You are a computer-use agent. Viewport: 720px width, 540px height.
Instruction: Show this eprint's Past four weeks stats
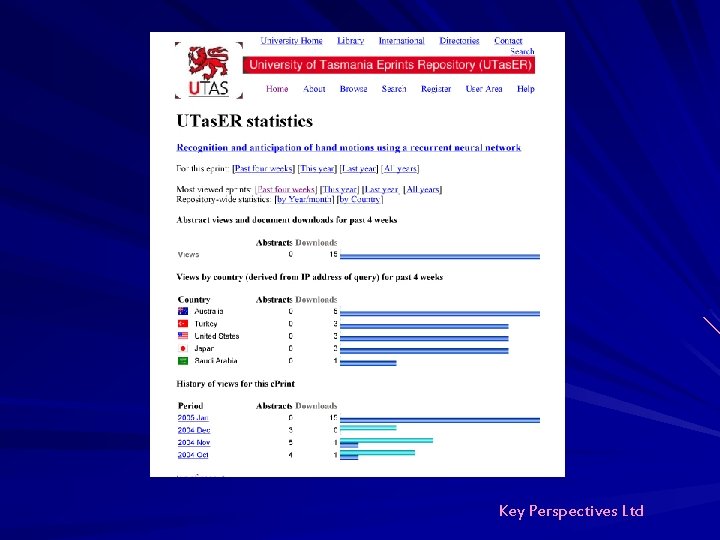click(263, 169)
